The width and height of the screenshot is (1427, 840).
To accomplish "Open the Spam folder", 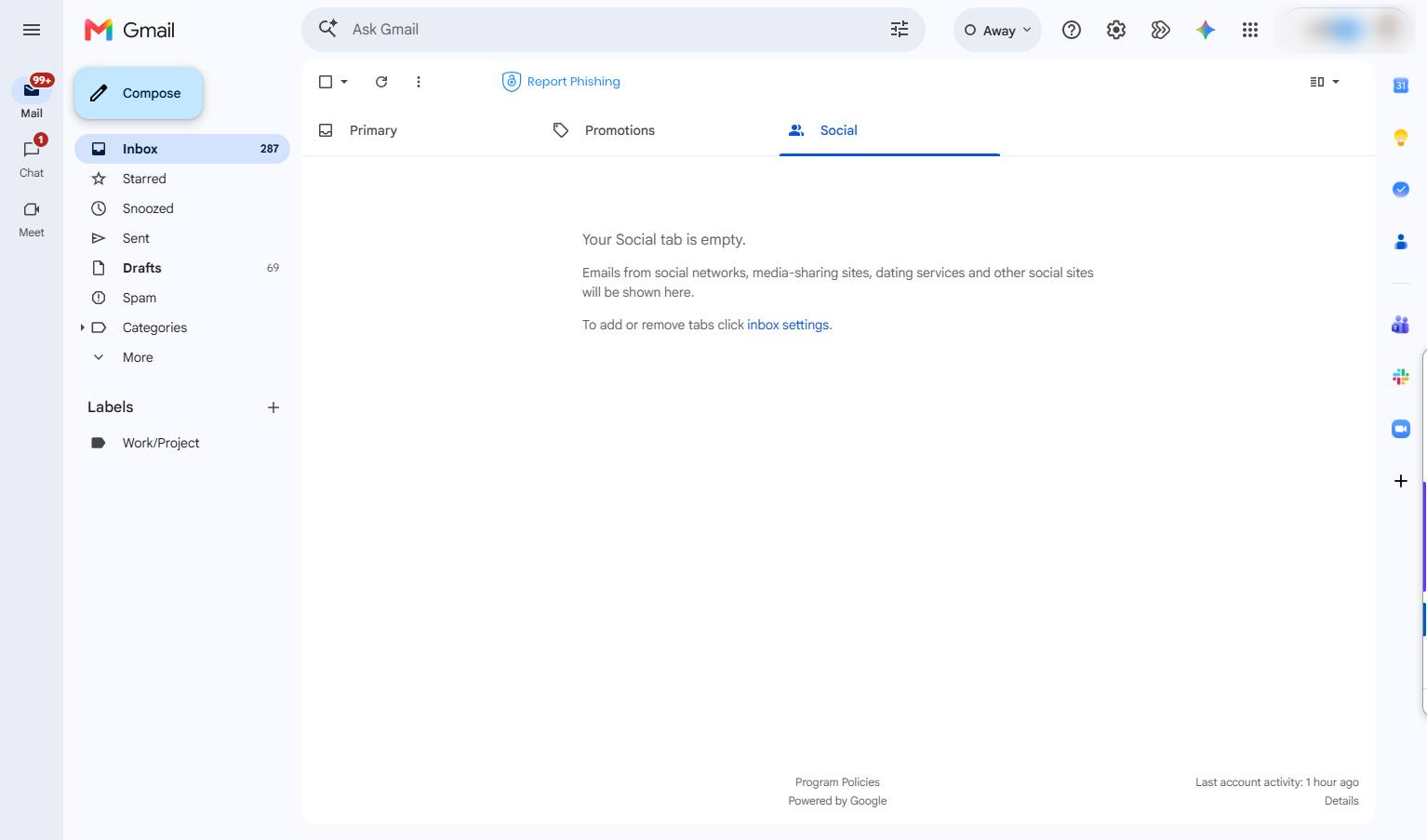I will (182, 298).
